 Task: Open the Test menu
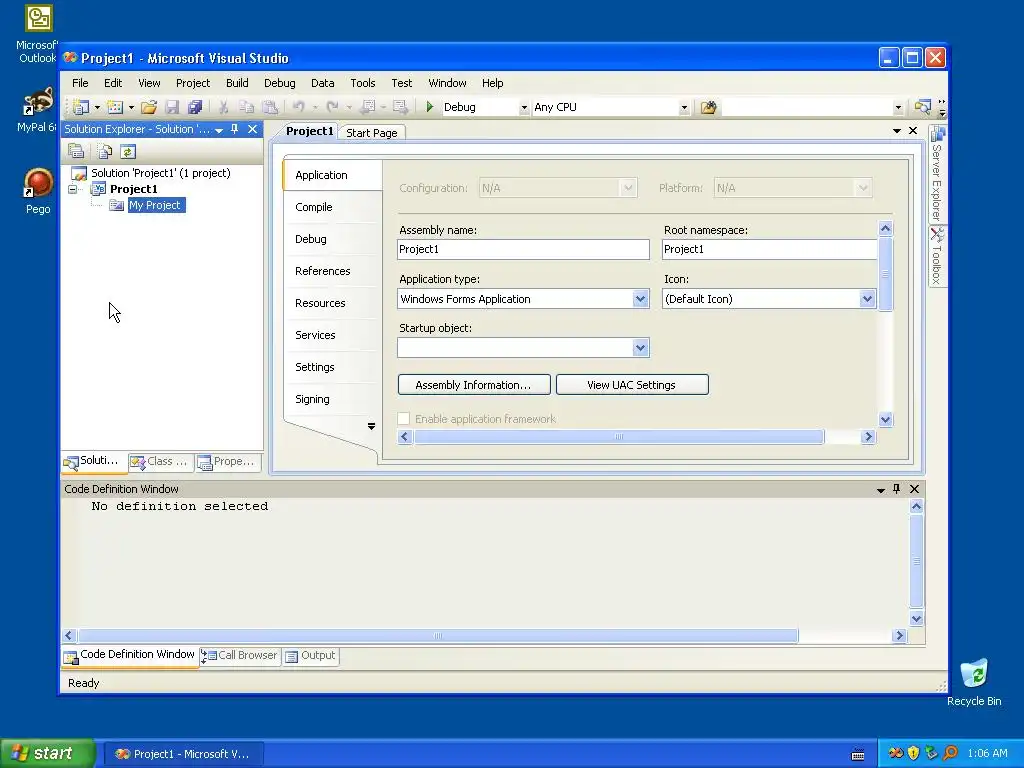point(402,83)
